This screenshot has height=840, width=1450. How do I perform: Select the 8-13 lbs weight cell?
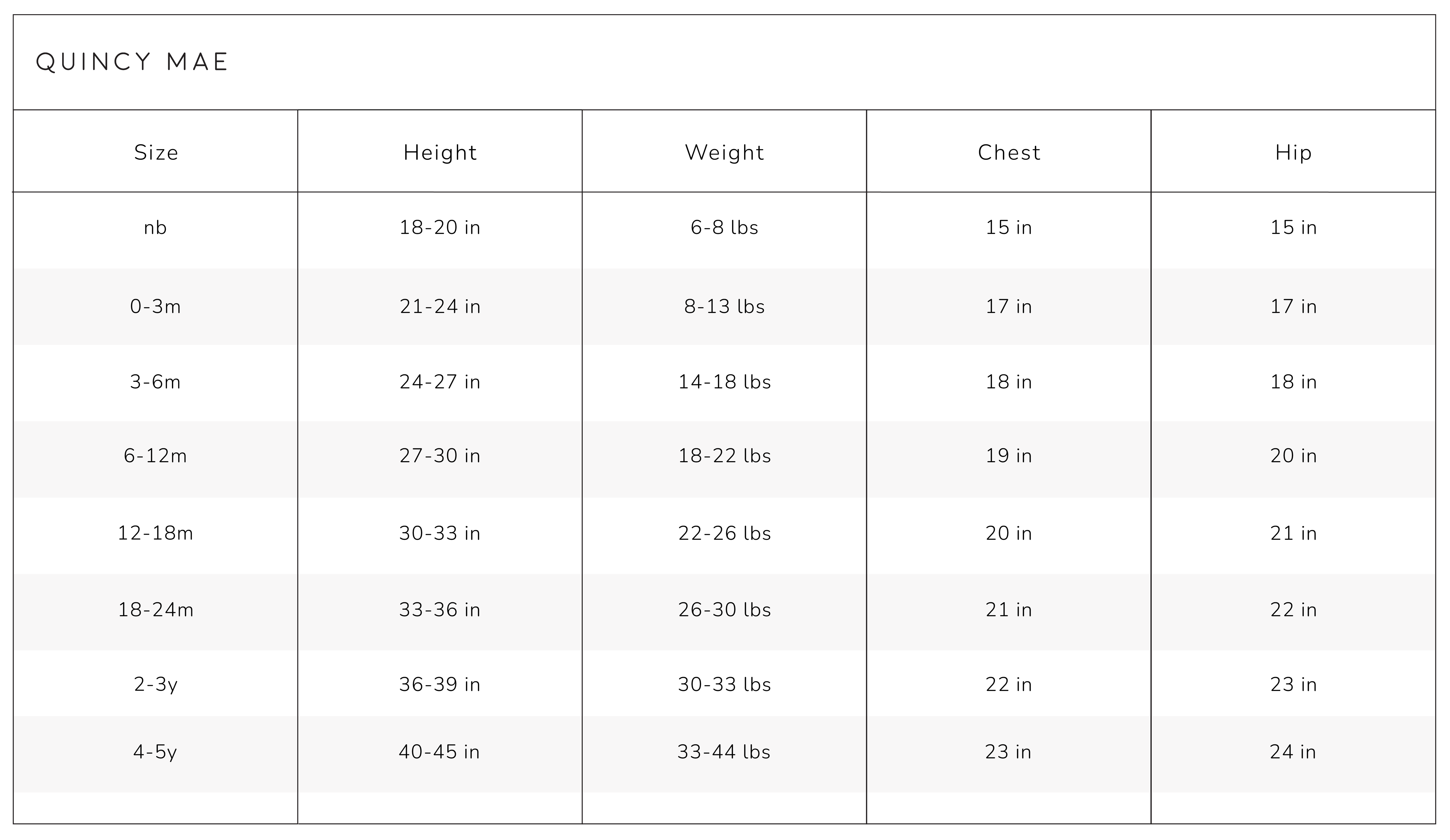point(724,307)
